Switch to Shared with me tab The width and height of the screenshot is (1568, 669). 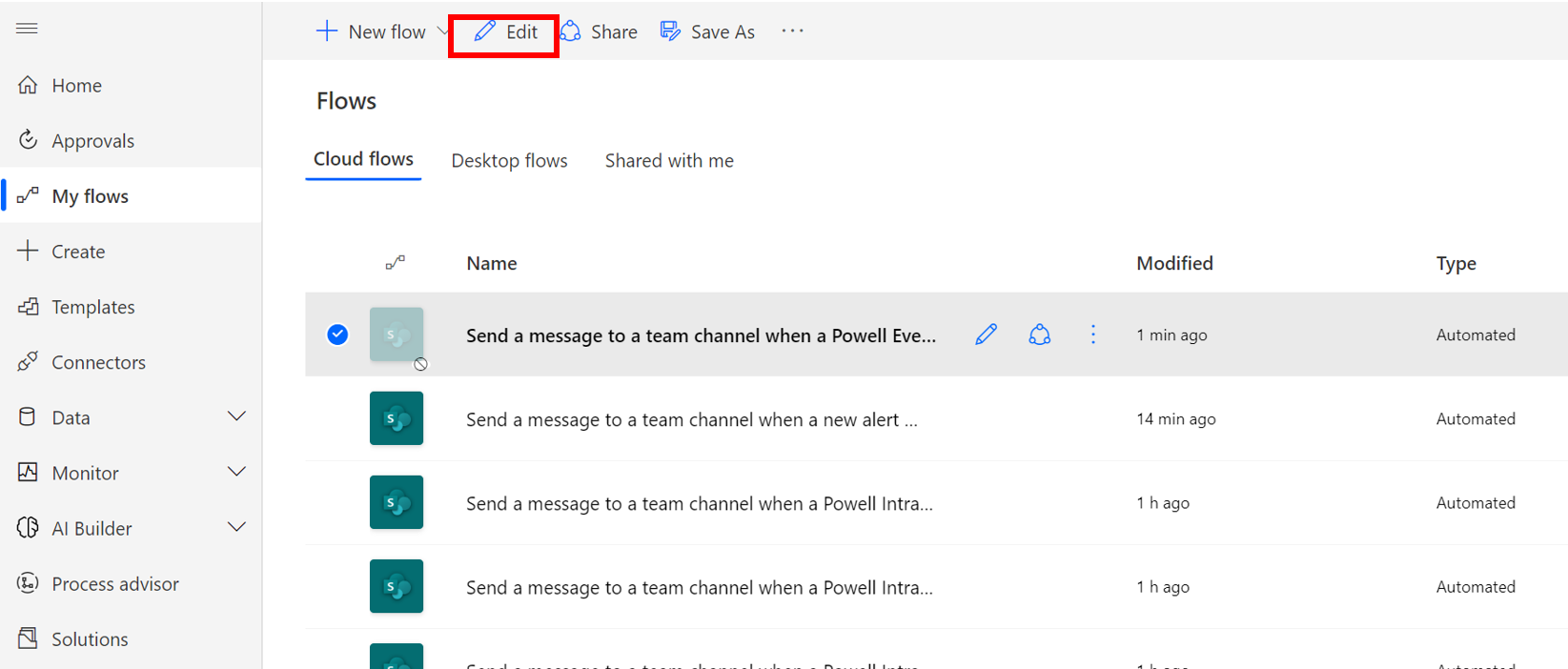[x=669, y=161]
